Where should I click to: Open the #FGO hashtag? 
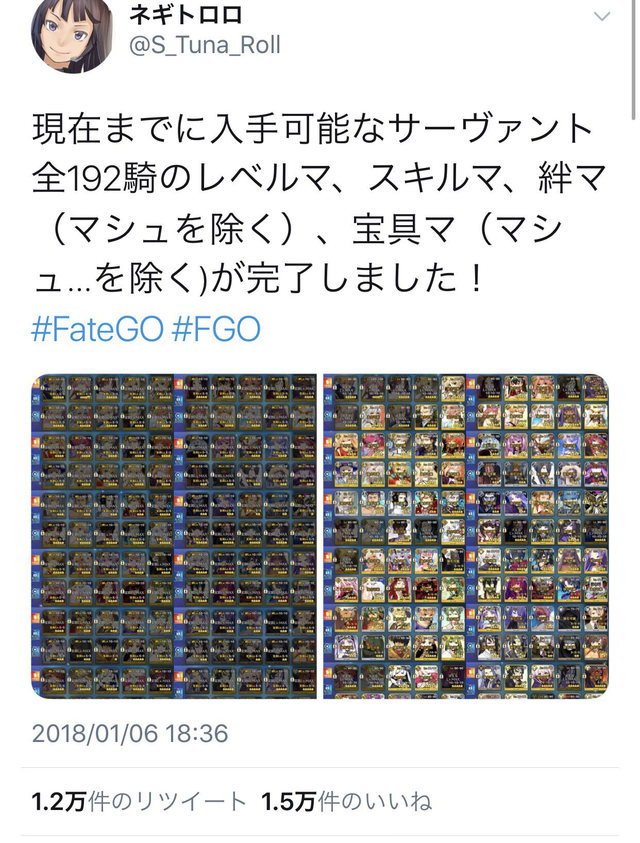coord(216,329)
